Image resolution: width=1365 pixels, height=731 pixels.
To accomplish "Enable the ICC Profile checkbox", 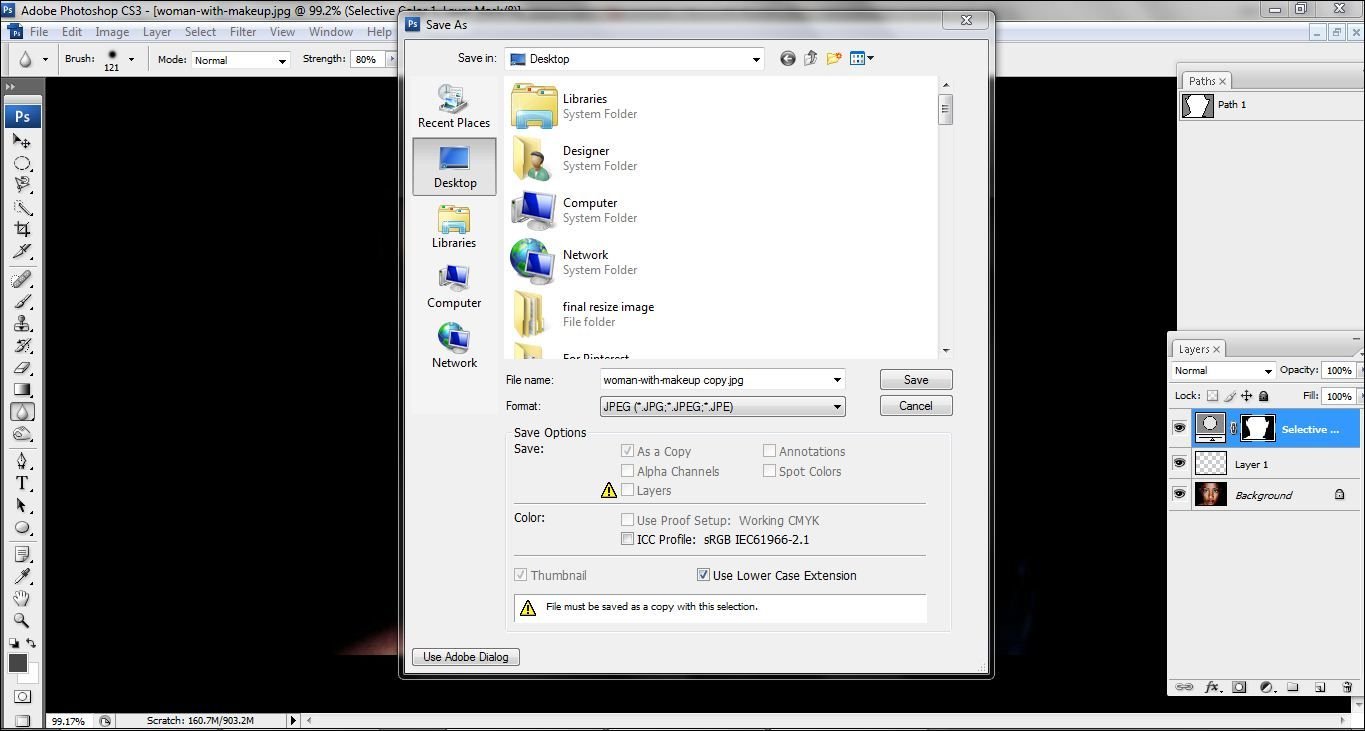I will coord(627,539).
